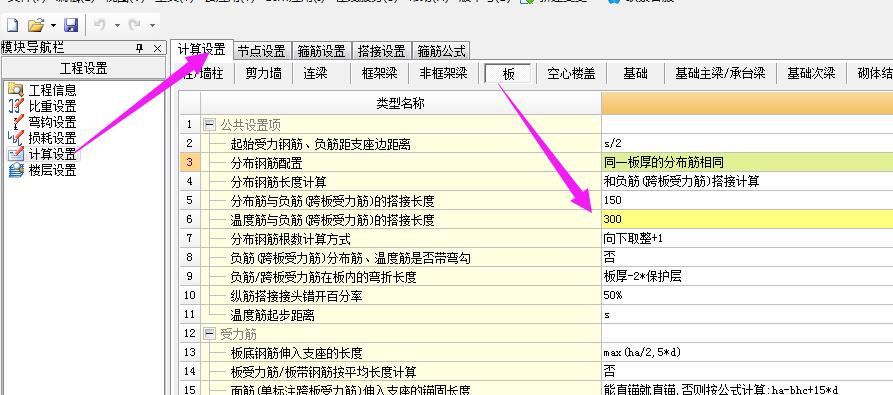
Task: Click the 50% 纵筋搭接接头错开百分率 value
Action: [x=747, y=295]
